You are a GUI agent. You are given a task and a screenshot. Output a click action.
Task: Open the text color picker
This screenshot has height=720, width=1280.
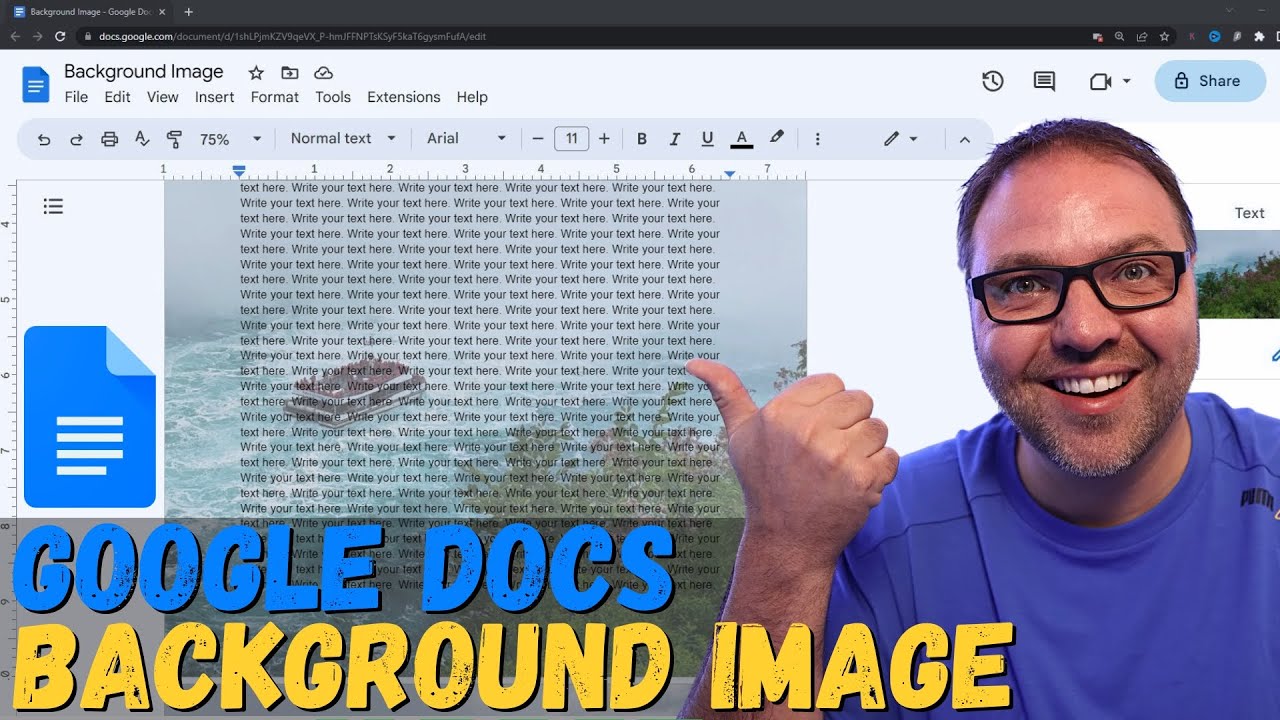click(741, 139)
